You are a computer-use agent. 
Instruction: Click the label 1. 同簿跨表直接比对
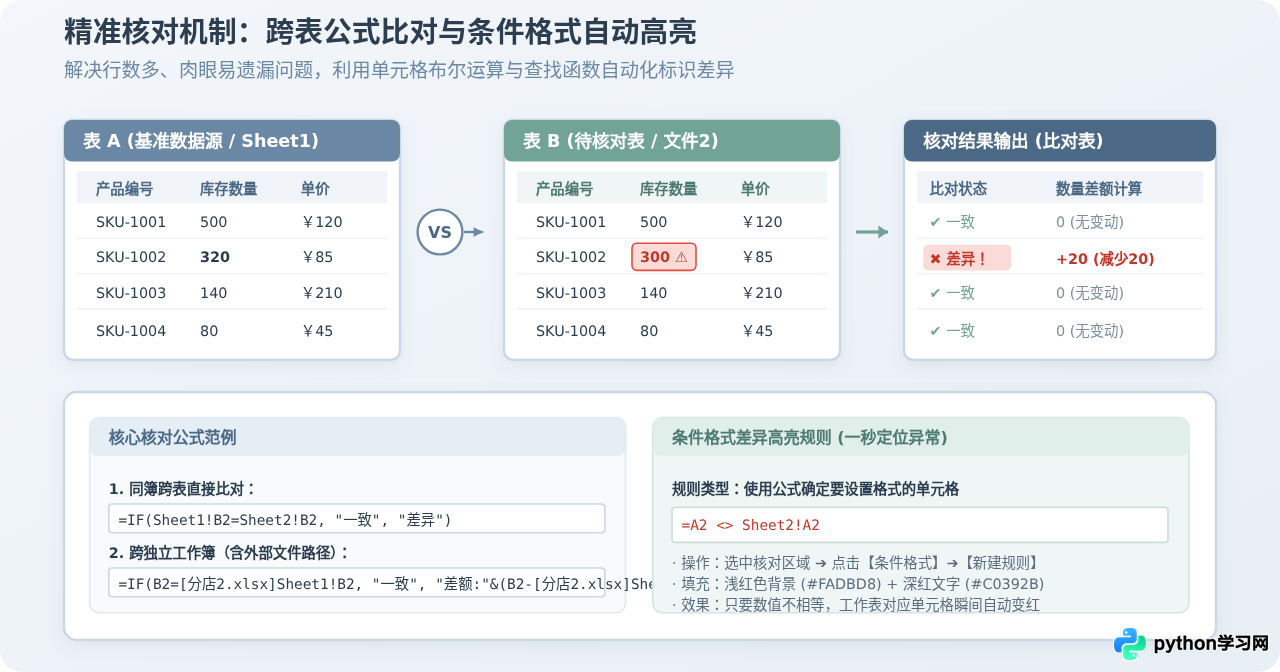tap(182, 489)
